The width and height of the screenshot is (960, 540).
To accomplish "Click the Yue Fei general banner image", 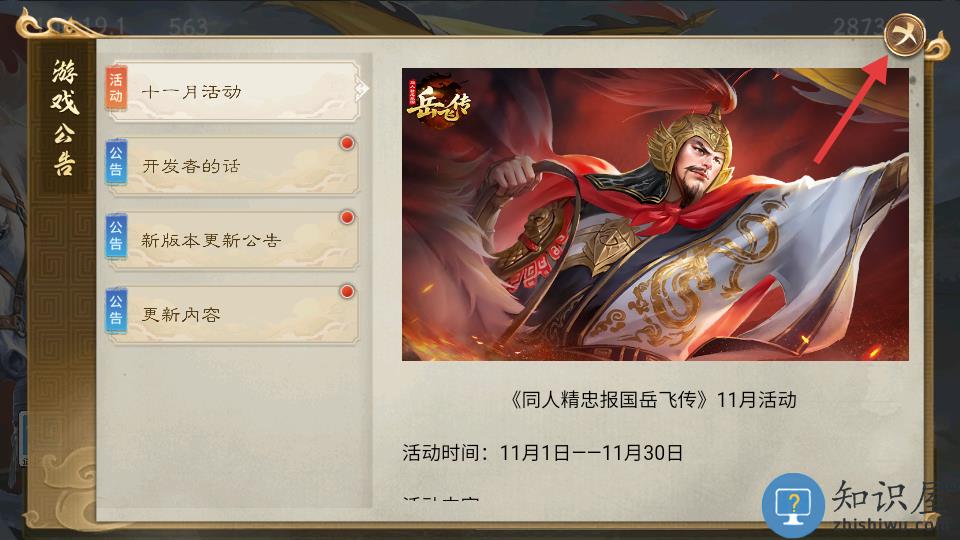I will pyautogui.click(x=655, y=214).
